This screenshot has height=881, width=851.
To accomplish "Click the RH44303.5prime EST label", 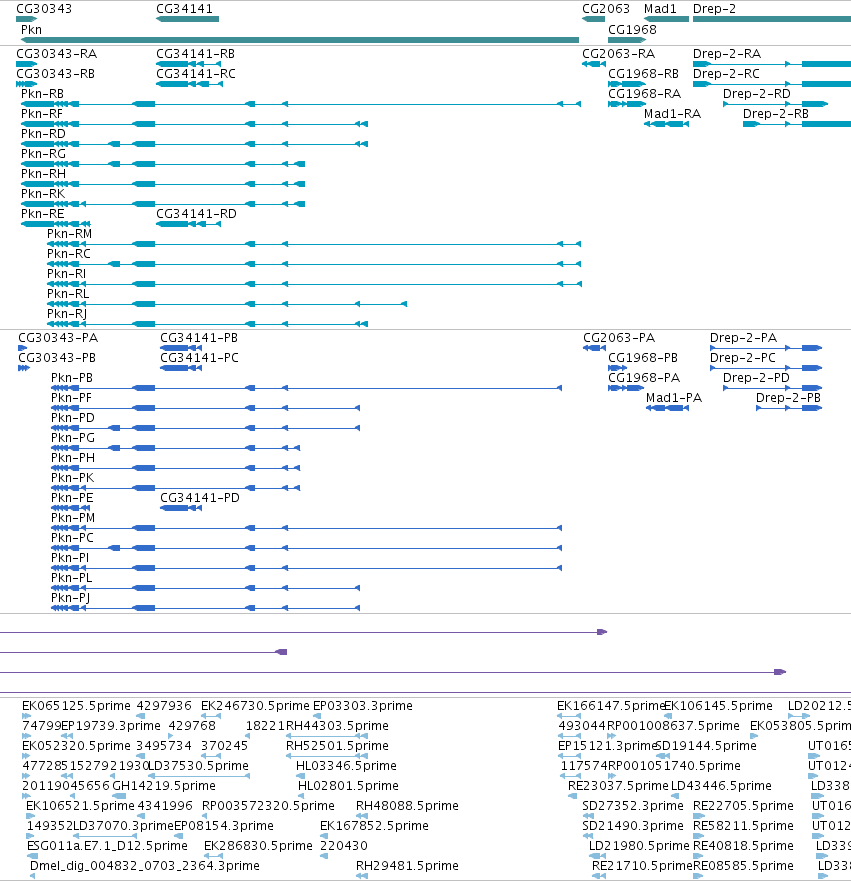I will [337, 725].
